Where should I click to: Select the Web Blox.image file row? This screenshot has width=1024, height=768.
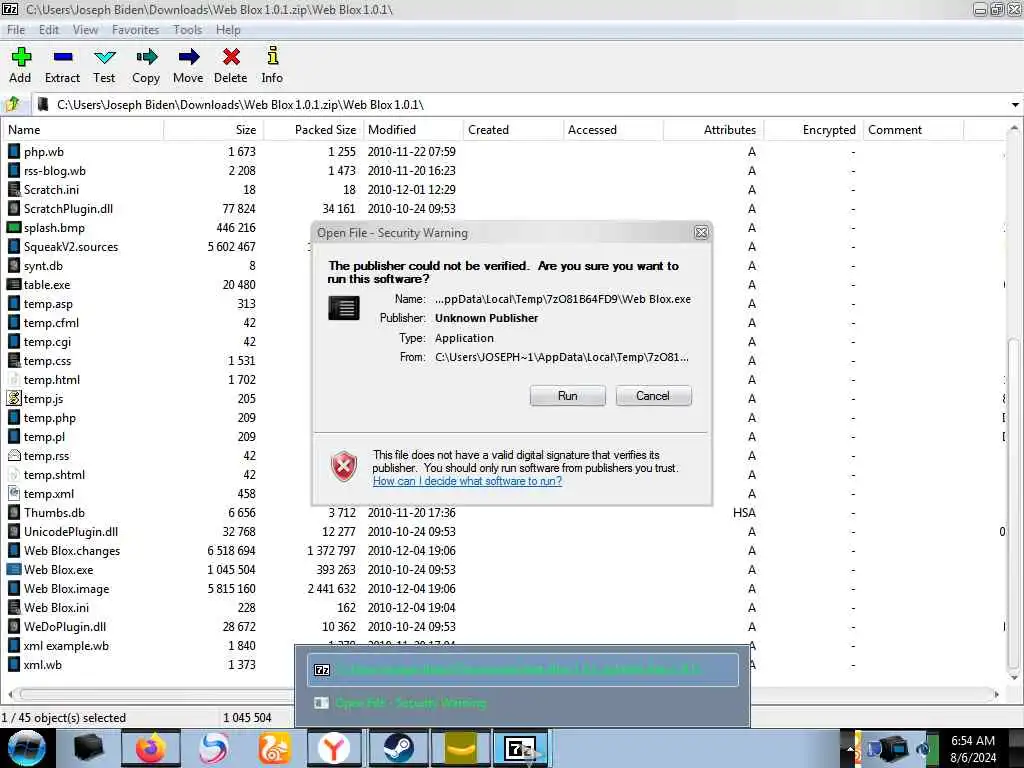[503, 588]
